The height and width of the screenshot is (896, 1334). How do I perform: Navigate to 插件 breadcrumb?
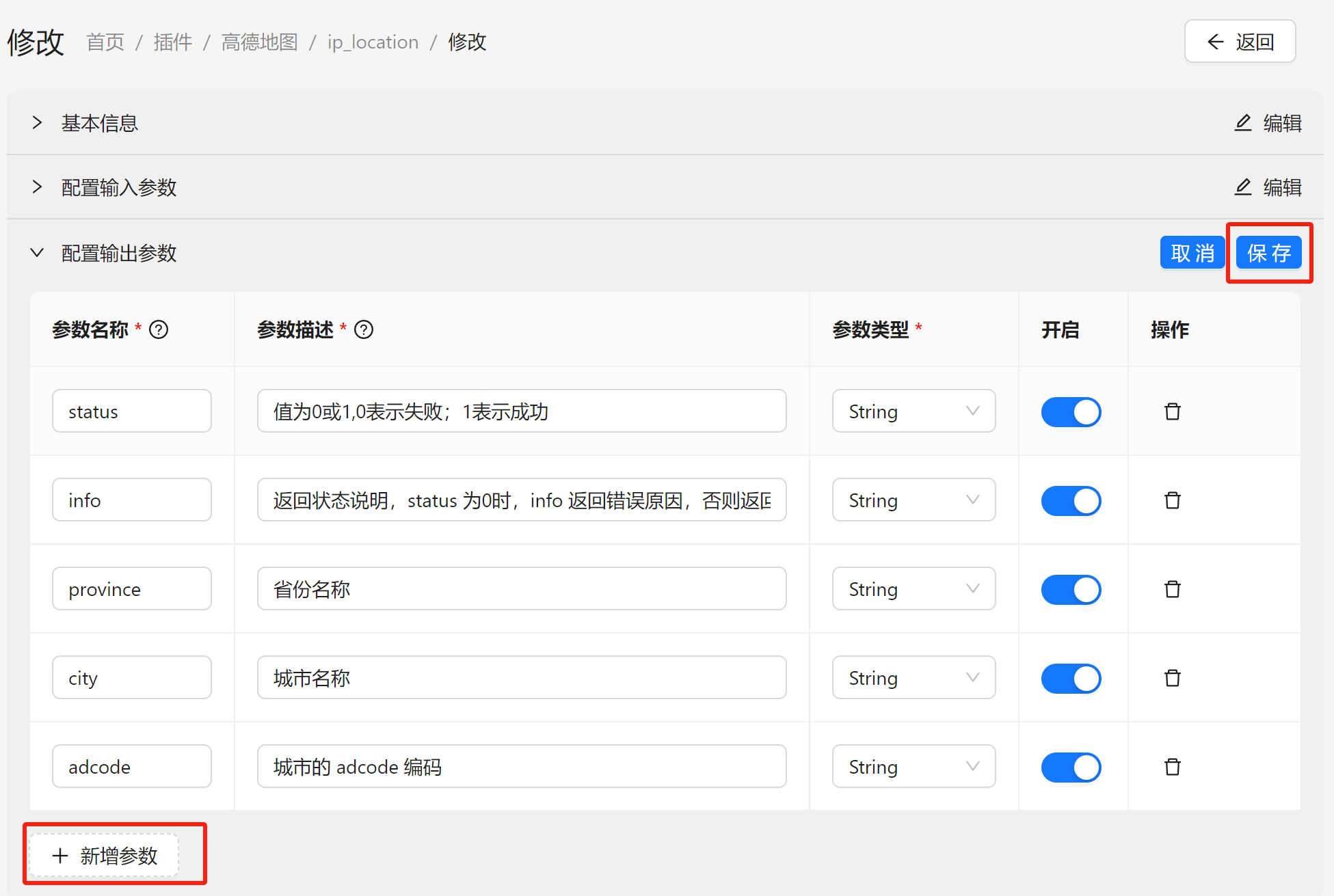172,42
